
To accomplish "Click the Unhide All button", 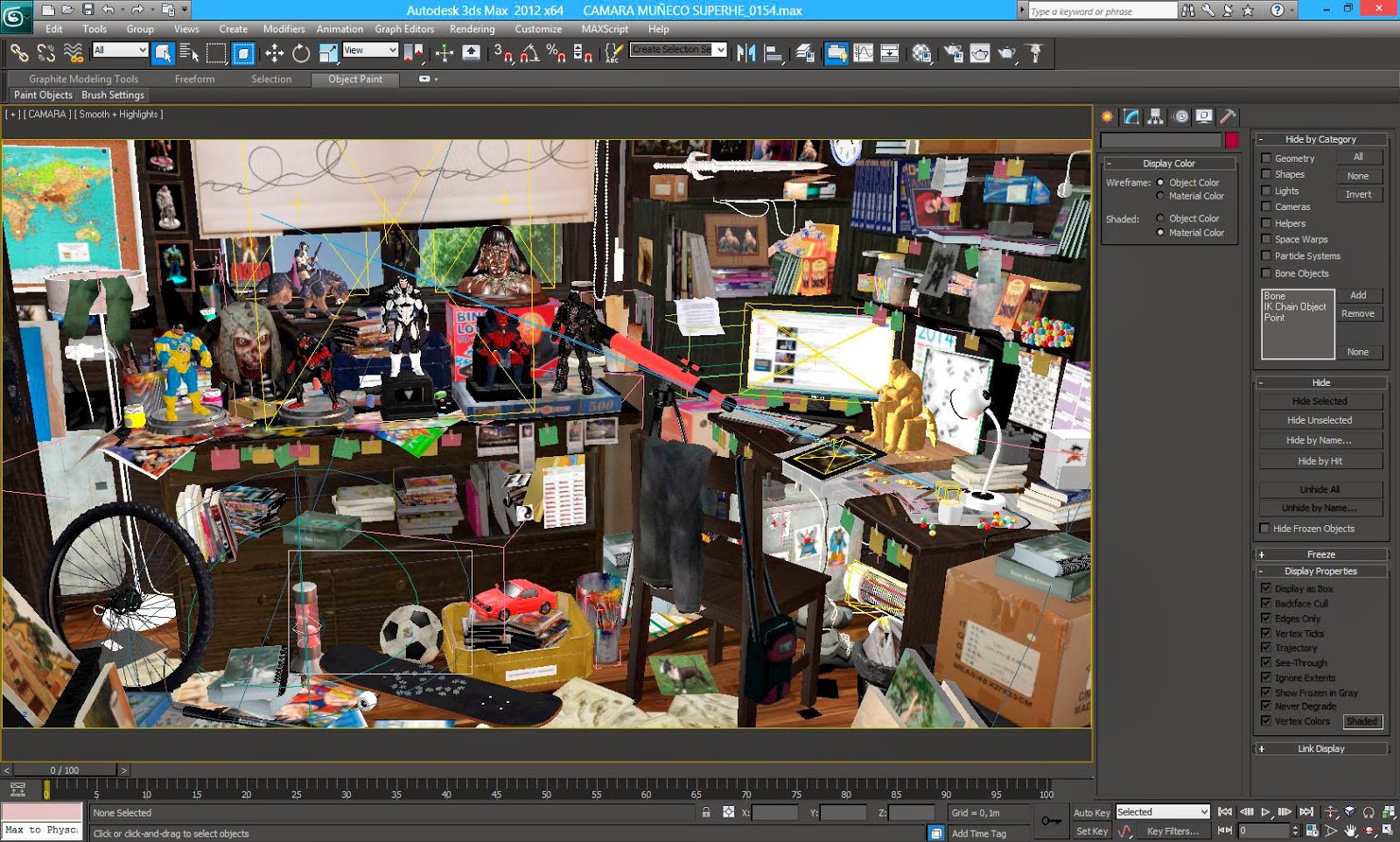I will click(x=1320, y=489).
